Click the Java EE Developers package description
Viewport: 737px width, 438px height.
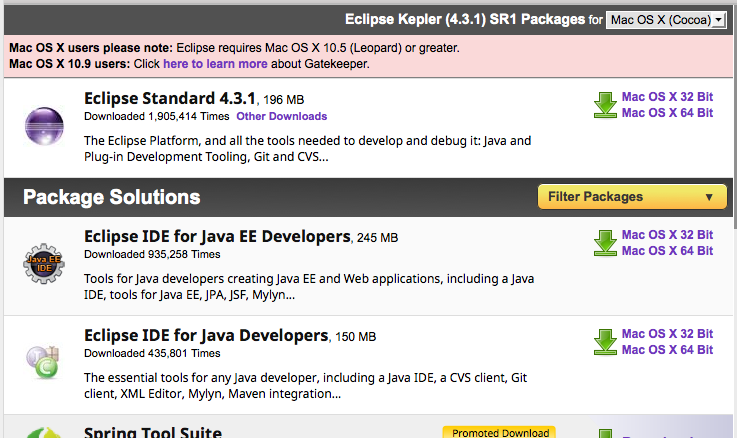tap(309, 287)
